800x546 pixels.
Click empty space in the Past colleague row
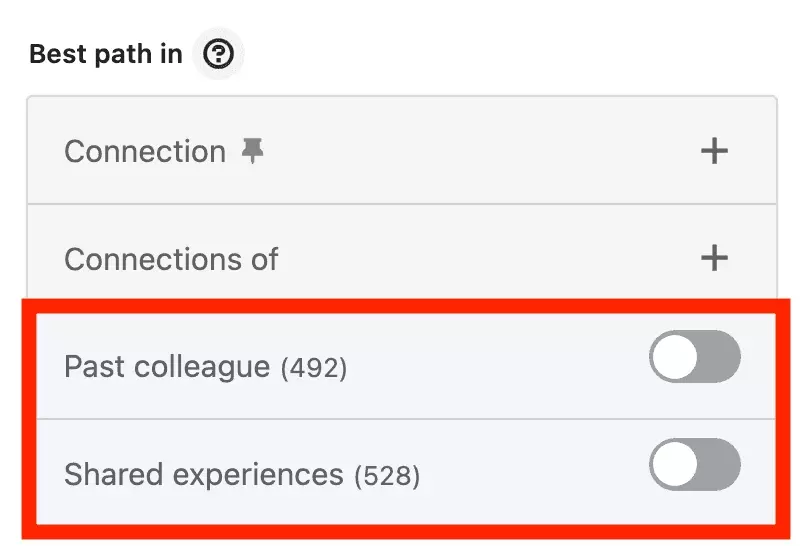pos(497,367)
